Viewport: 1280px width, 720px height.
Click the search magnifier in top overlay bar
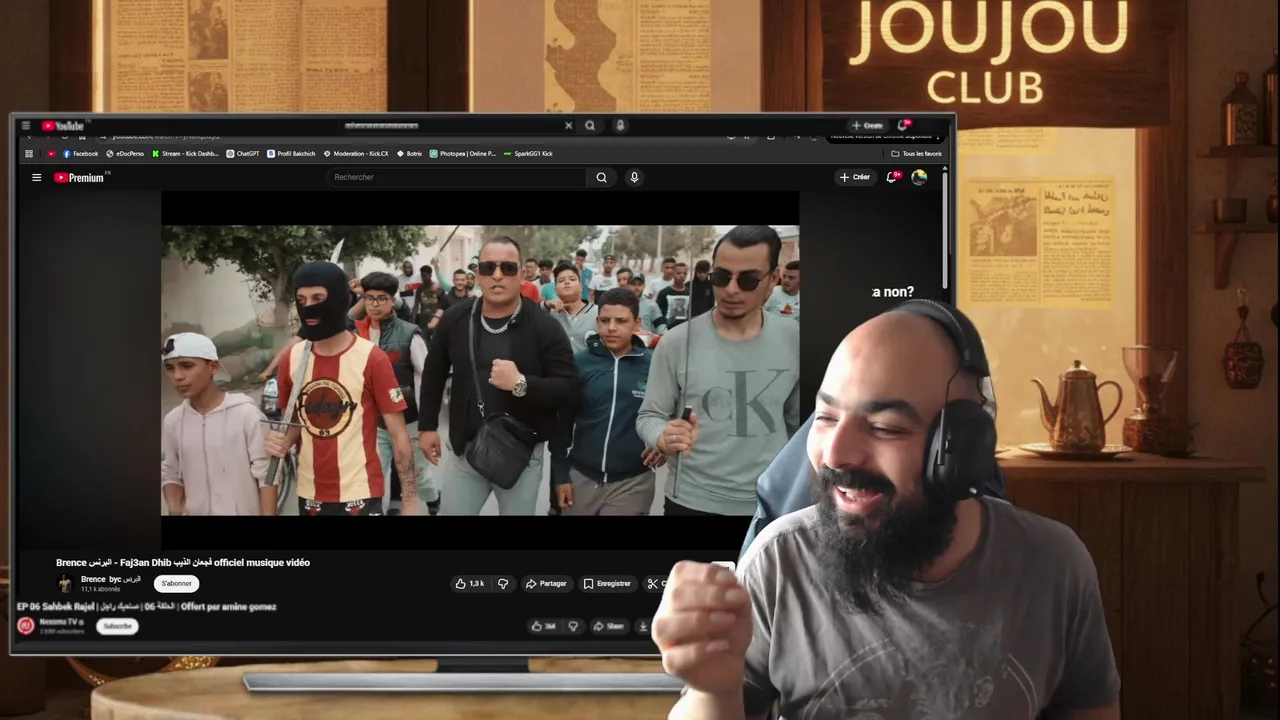(590, 126)
